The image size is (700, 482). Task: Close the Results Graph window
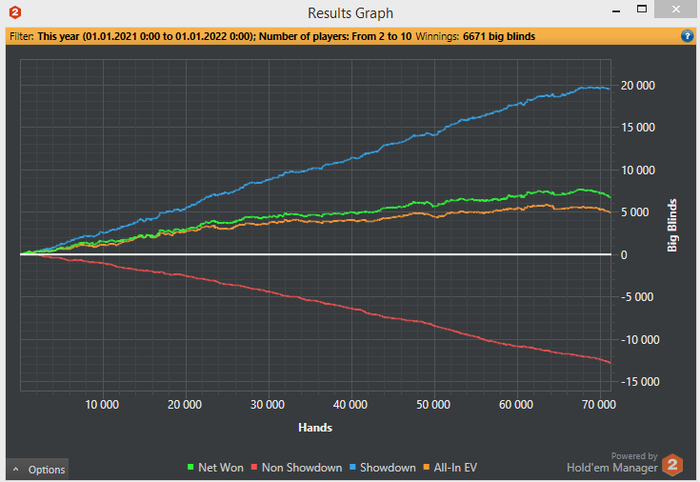pos(676,9)
